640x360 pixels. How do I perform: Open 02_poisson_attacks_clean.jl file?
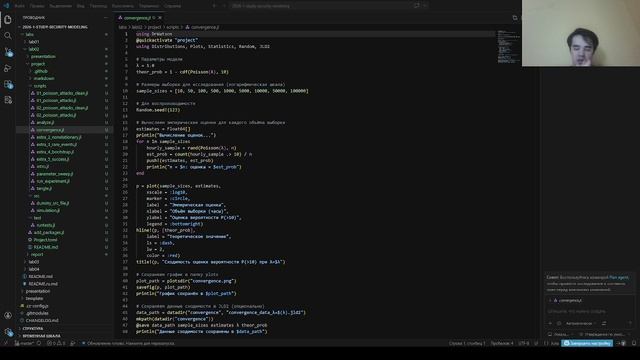click(x=62, y=108)
